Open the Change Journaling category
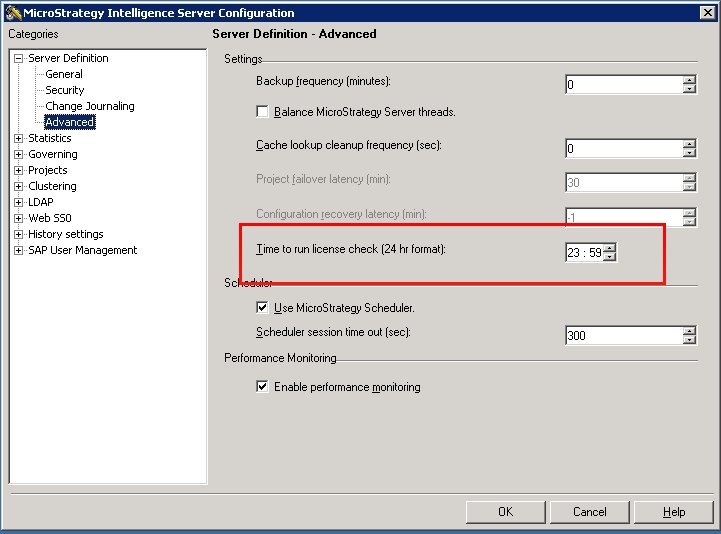The image size is (721, 534). [x=90, y=106]
